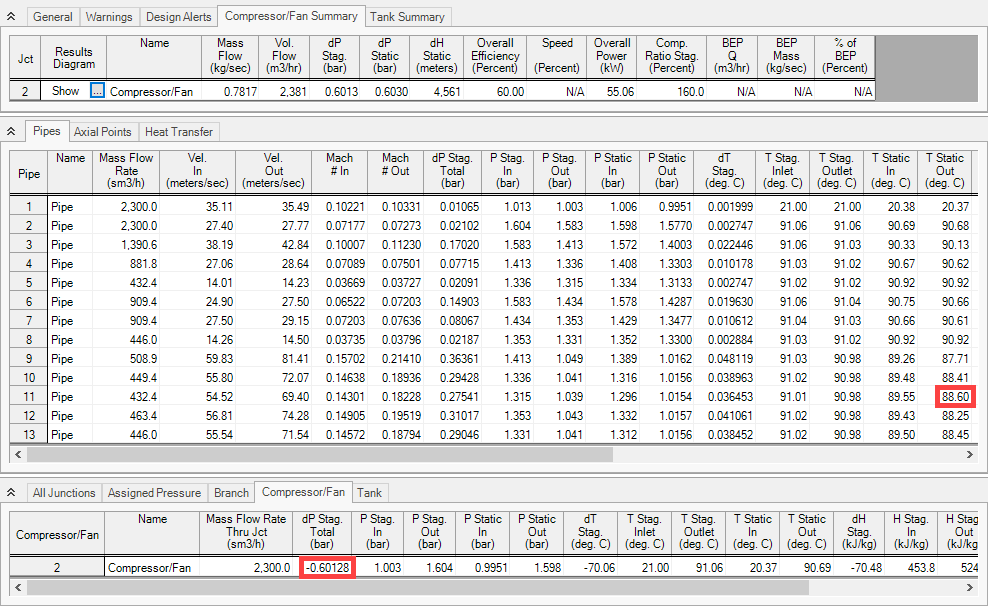Screen dimensions: 988x606
Task: Collapse the Compressor/Fan Summary panel chevron
Action: (10, 16)
